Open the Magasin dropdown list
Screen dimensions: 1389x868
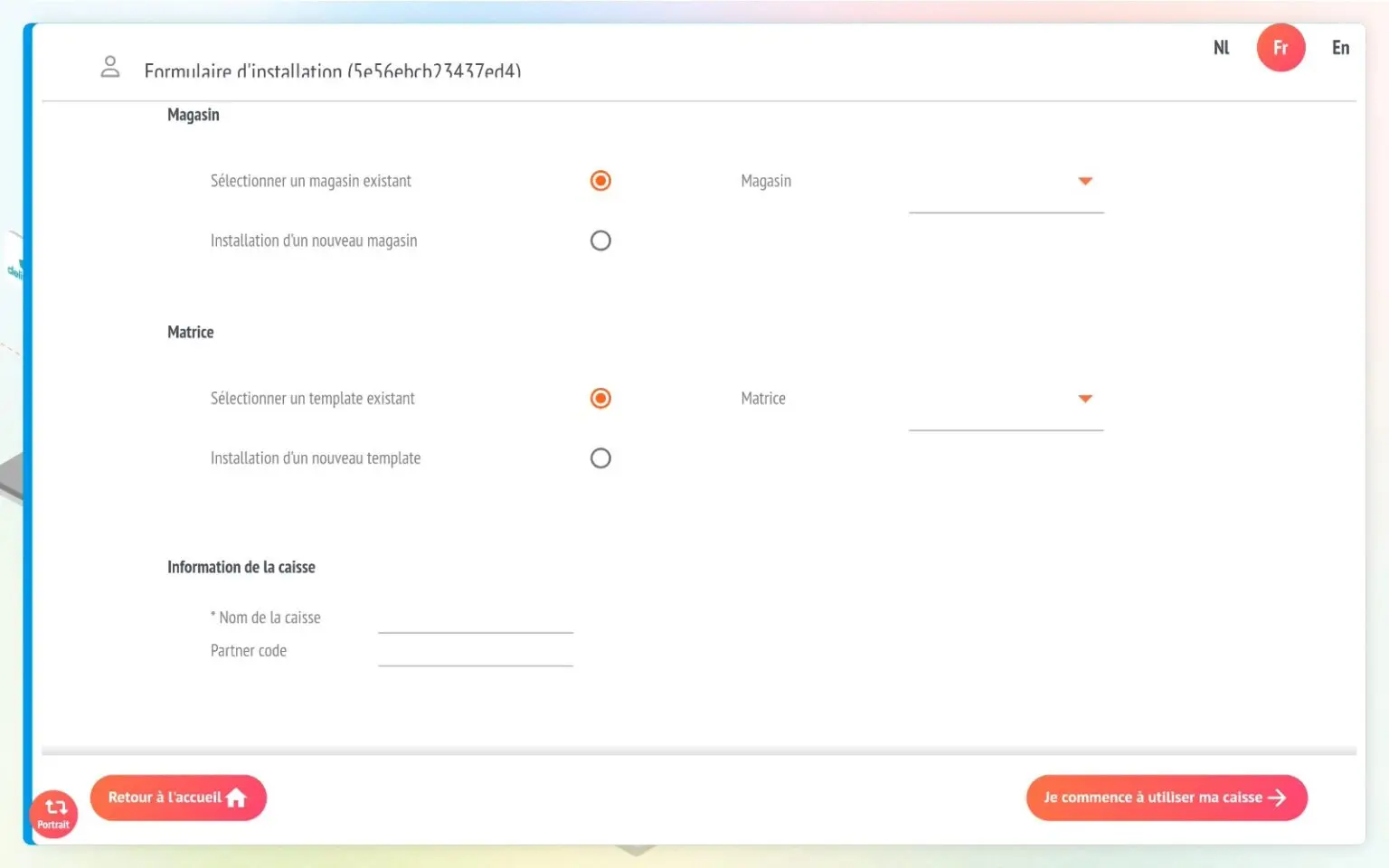1006,183
